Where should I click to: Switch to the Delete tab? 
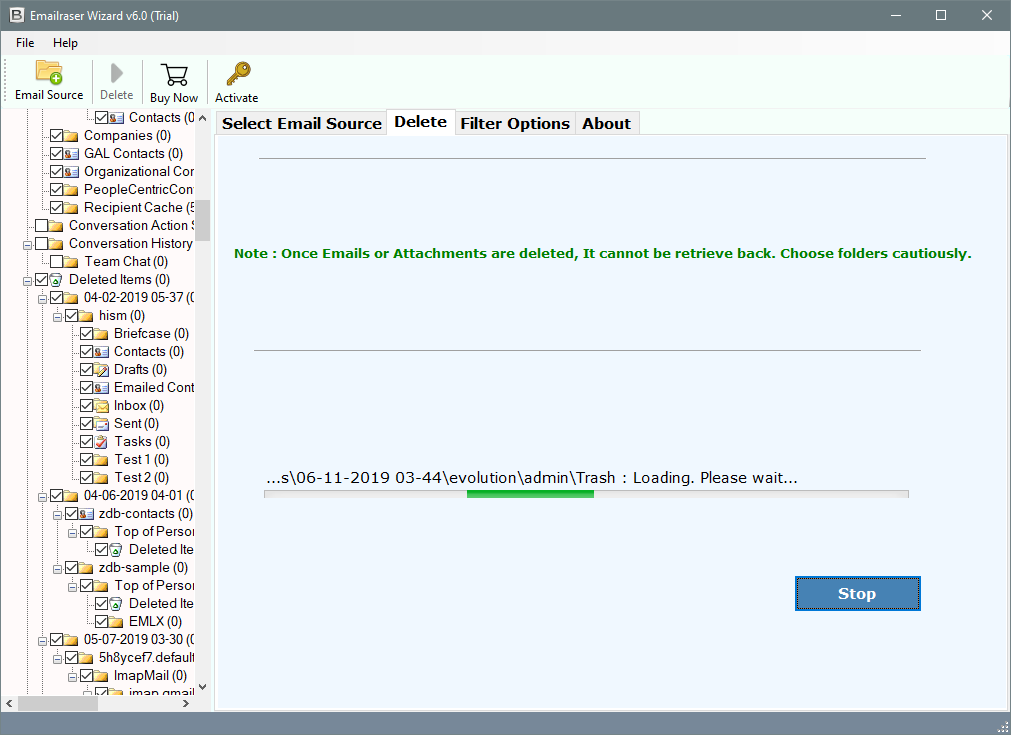[420, 122]
